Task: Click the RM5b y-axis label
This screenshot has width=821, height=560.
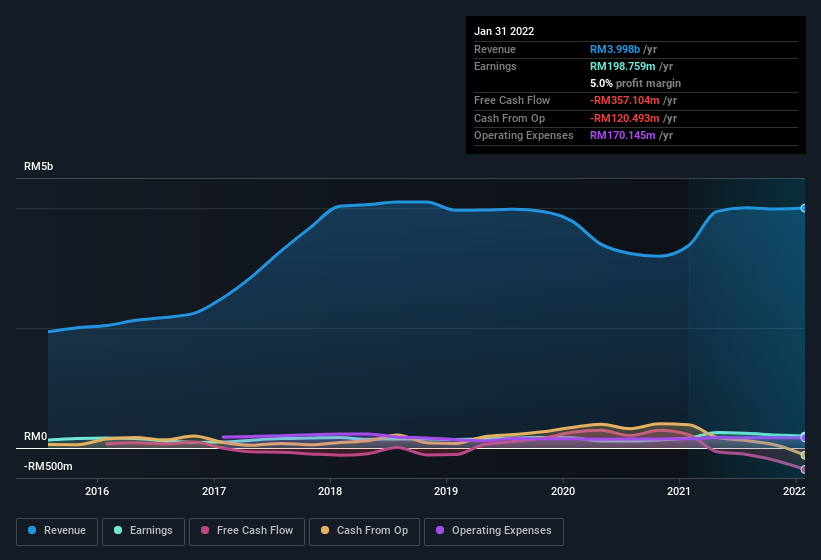Action: coord(38,166)
